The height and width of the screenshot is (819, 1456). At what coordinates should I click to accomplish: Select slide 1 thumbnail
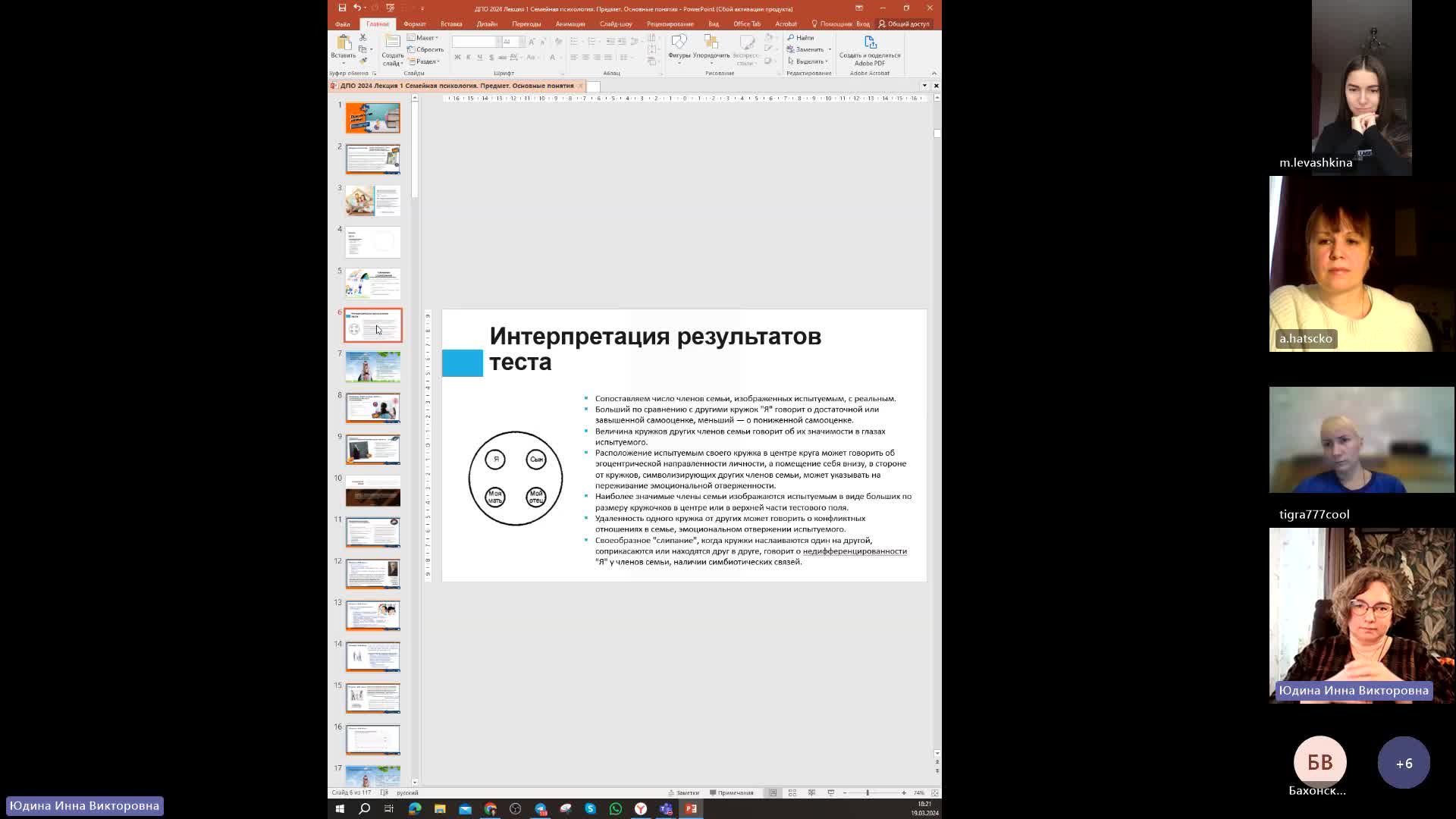(x=373, y=118)
